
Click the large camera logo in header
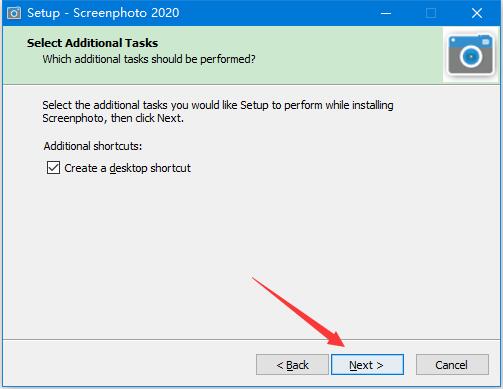471,54
